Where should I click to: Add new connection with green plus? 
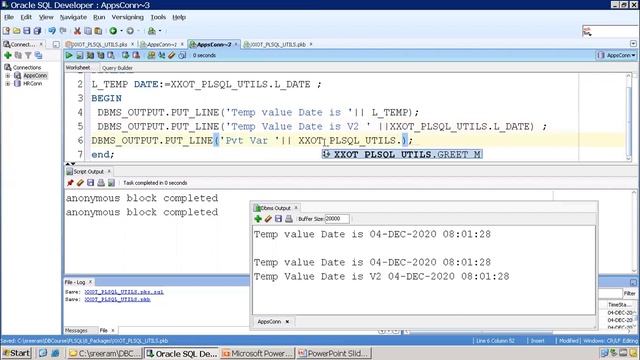[x=7, y=55]
